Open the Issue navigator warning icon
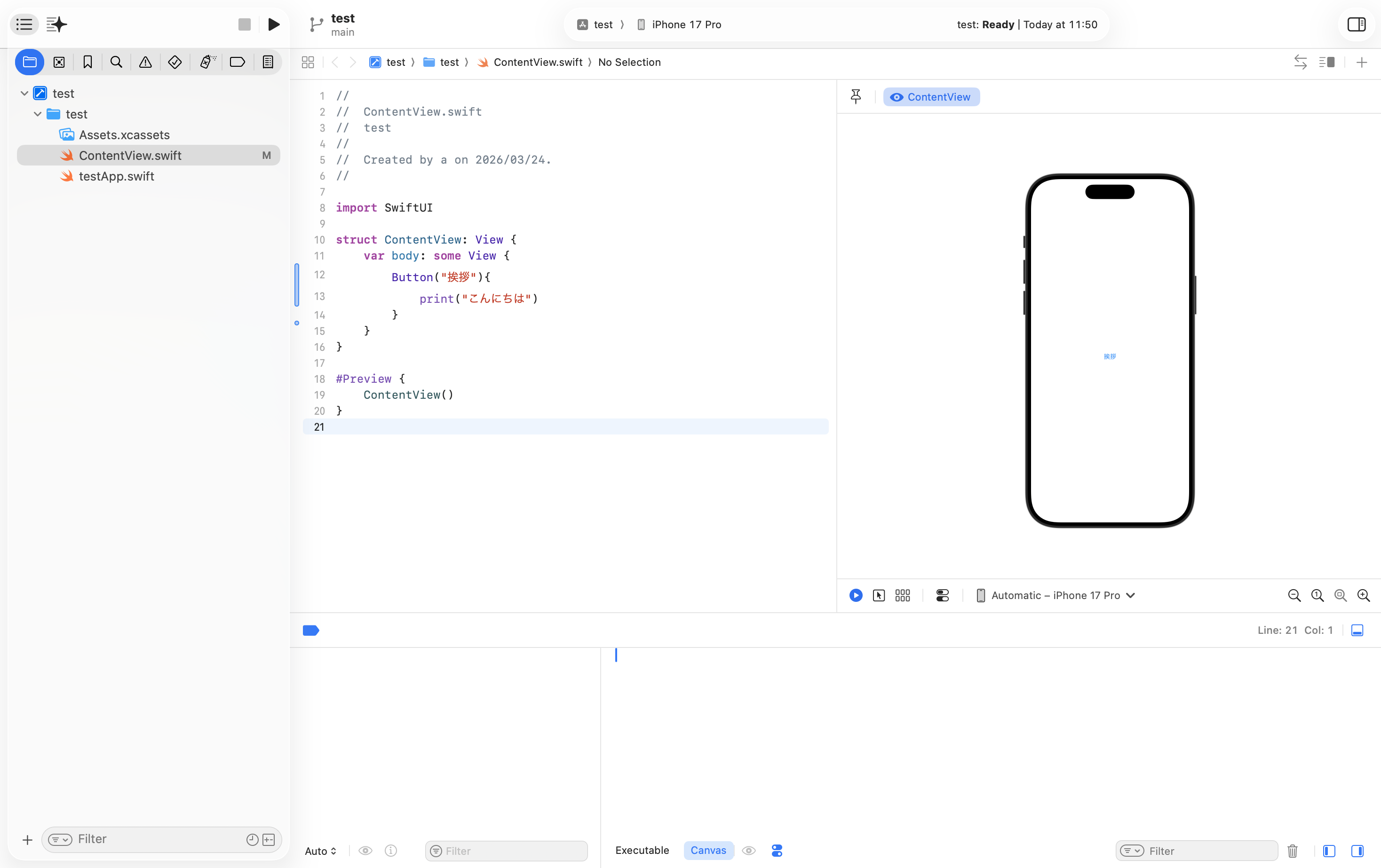This screenshot has height=868, width=1381. coord(146,62)
